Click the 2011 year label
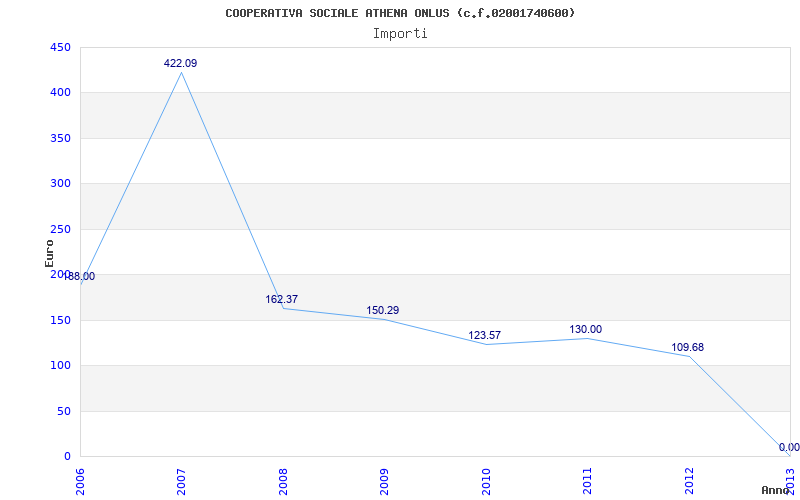800x500 pixels. [588, 482]
